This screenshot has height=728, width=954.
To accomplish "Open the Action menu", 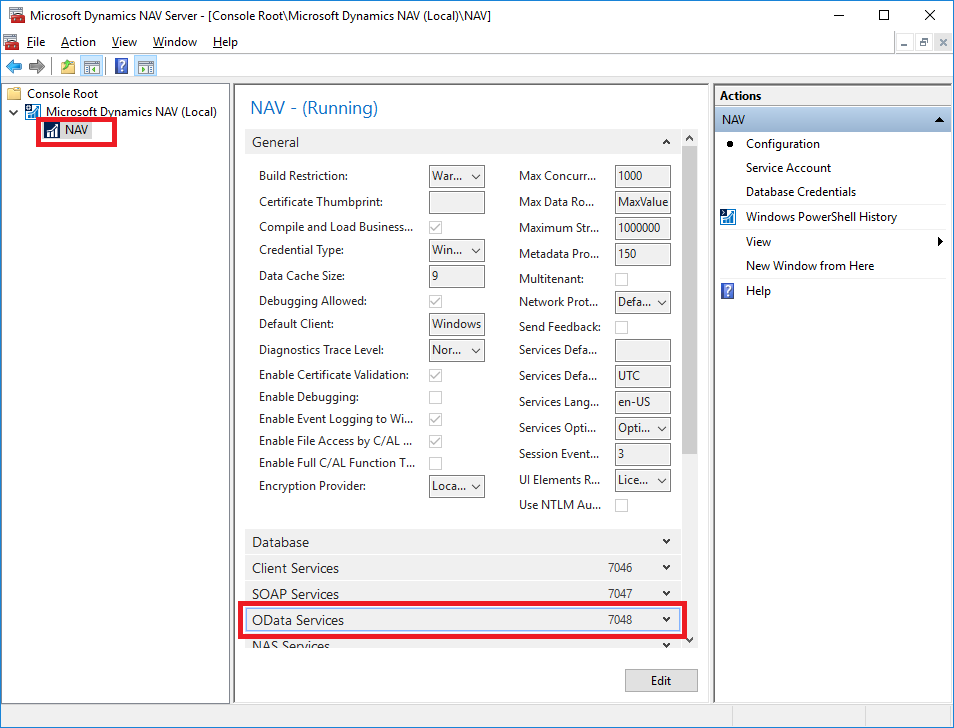I will tap(78, 42).
